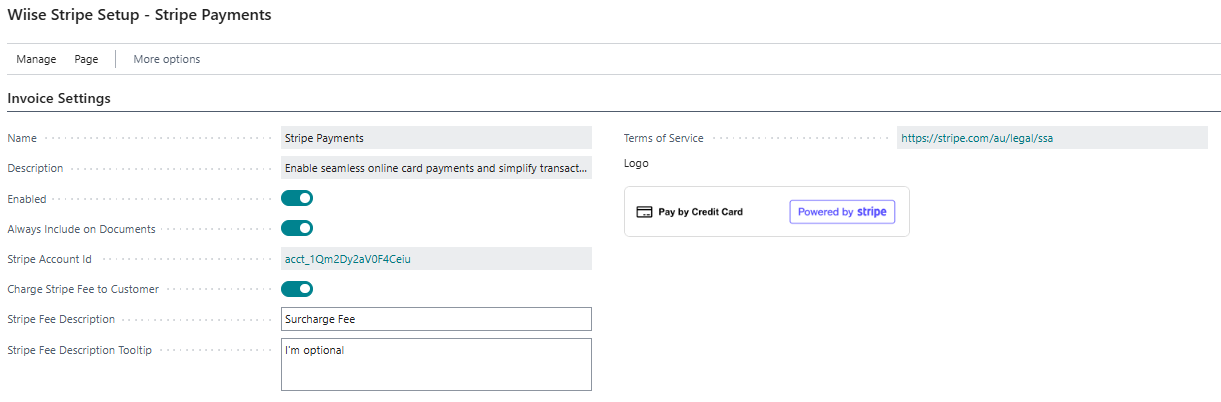Click the Logo field label
Viewport: 1221px width, 402px height.
click(x=636, y=163)
